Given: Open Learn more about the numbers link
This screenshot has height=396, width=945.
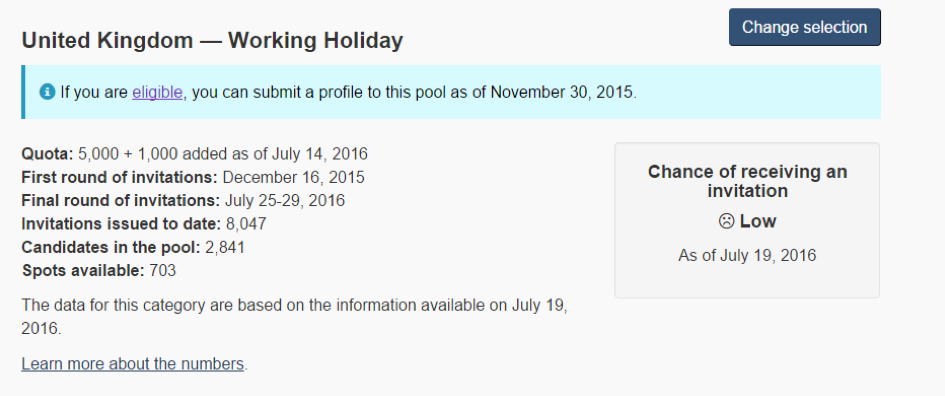Looking at the screenshot, I should pyautogui.click(x=133, y=364).
